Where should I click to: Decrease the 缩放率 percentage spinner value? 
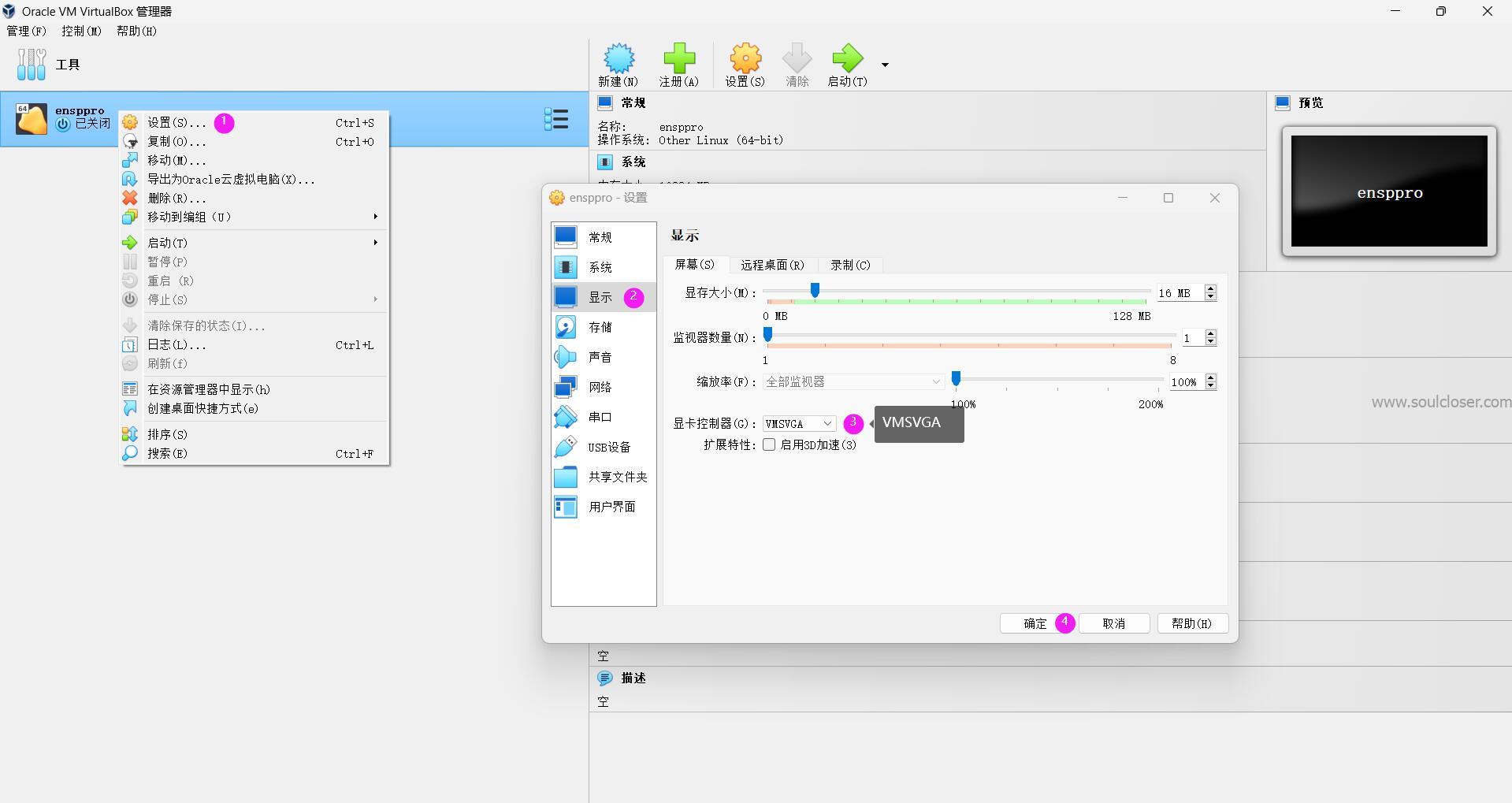(x=1211, y=386)
